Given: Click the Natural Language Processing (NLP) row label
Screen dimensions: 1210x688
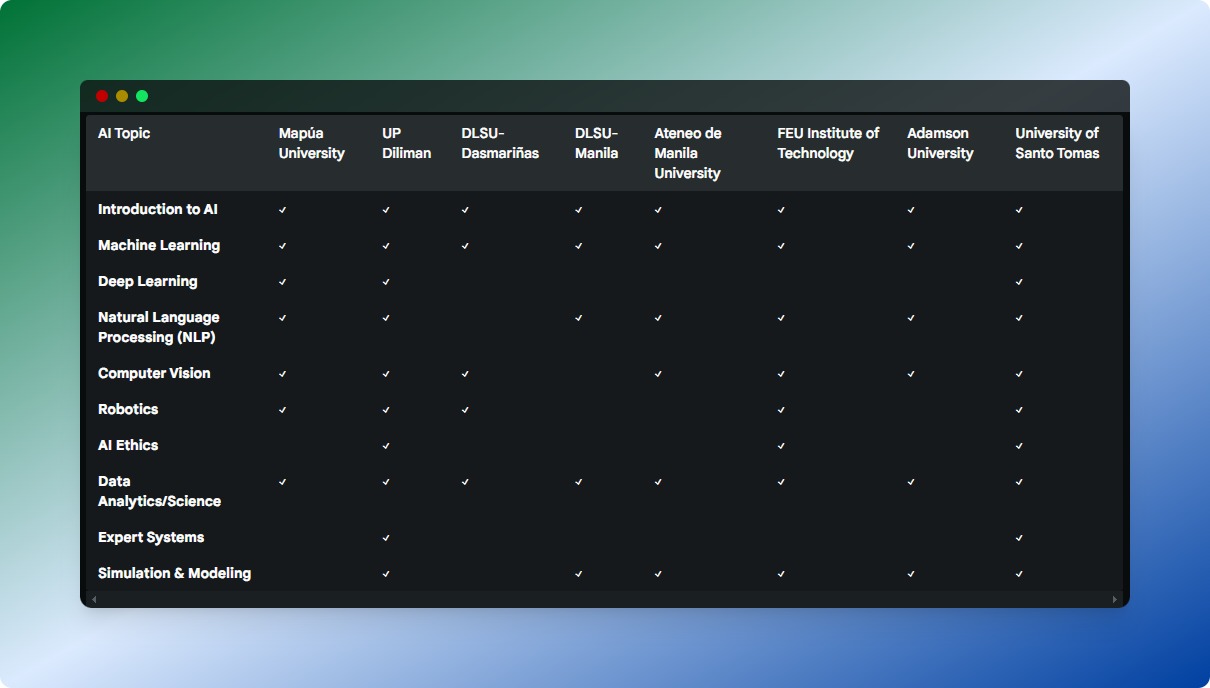Looking at the screenshot, I should pyautogui.click(x=159, y=327).
